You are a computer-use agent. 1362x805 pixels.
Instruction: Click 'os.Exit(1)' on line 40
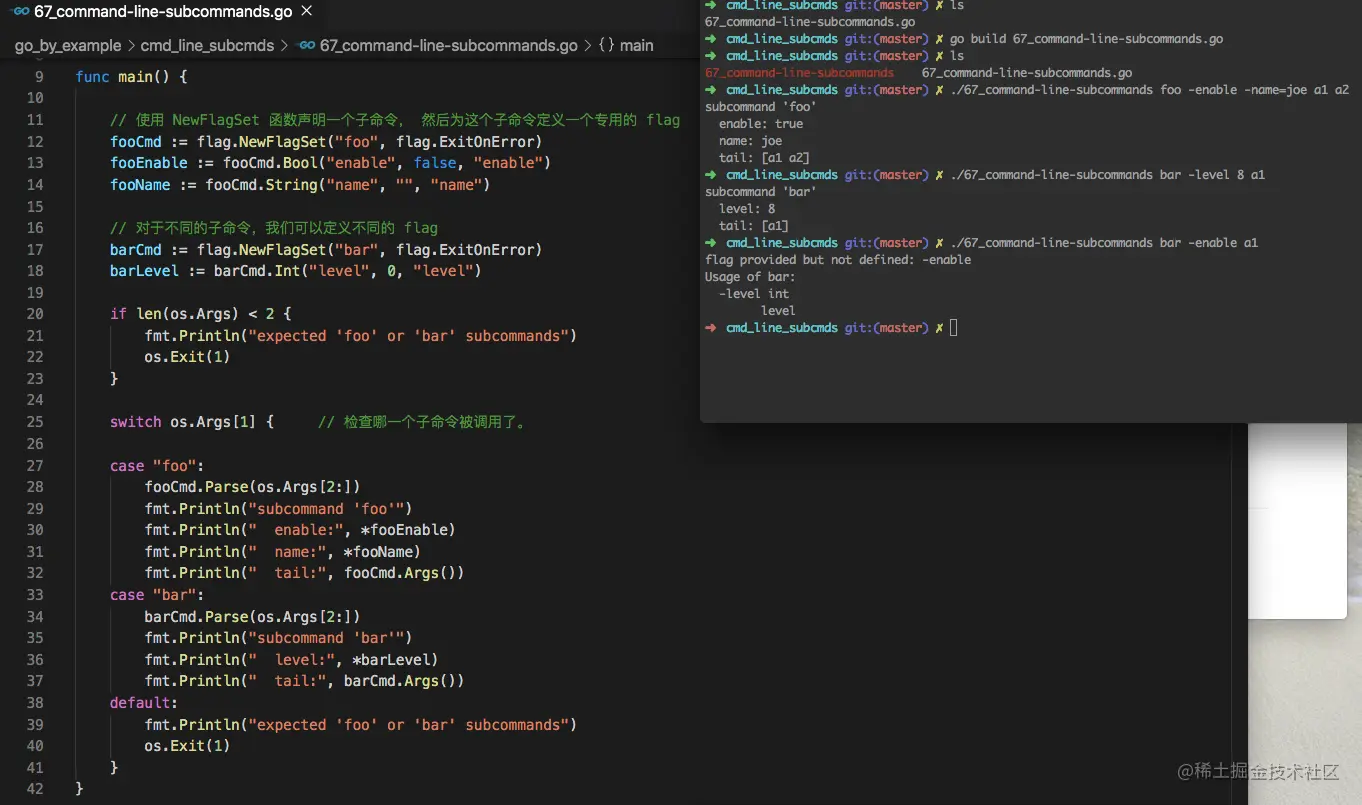(187, 746)
